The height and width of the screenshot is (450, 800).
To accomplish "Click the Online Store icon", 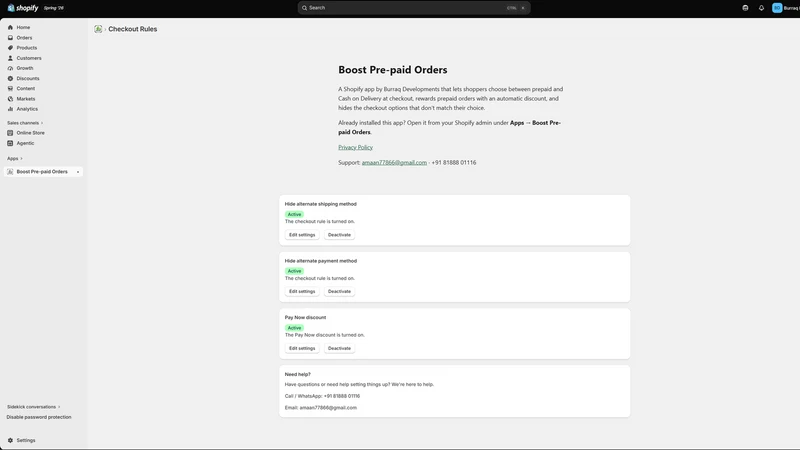I will pos(10,133).
